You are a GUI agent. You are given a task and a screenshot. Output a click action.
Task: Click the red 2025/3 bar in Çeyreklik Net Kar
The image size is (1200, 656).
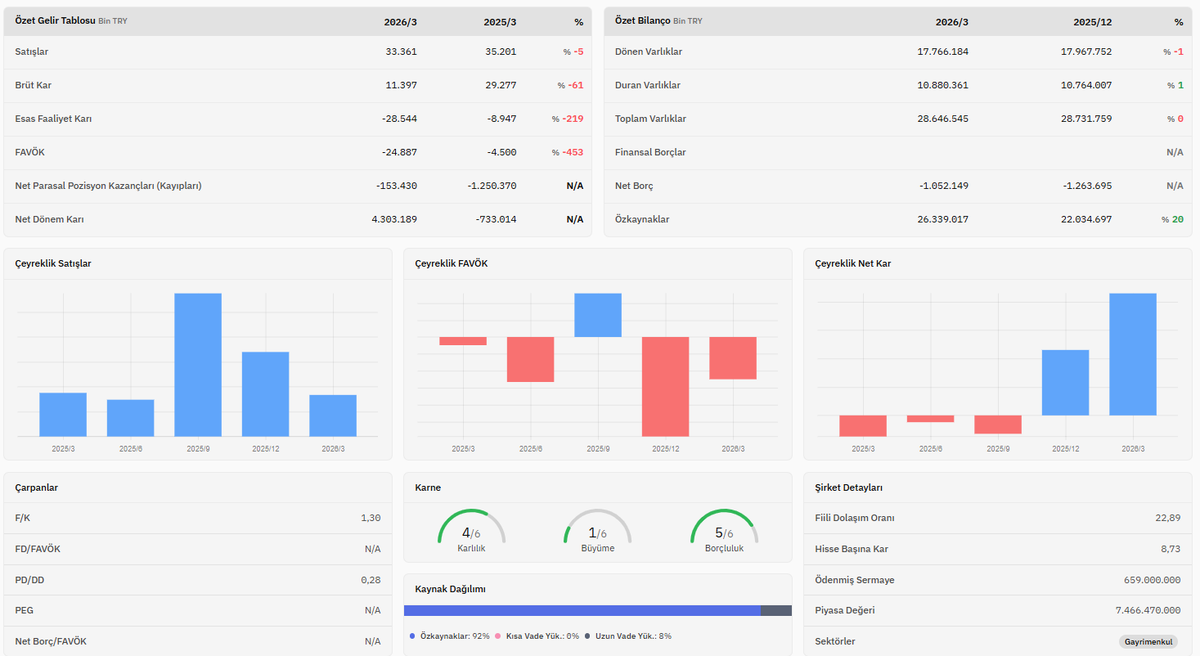863,425
